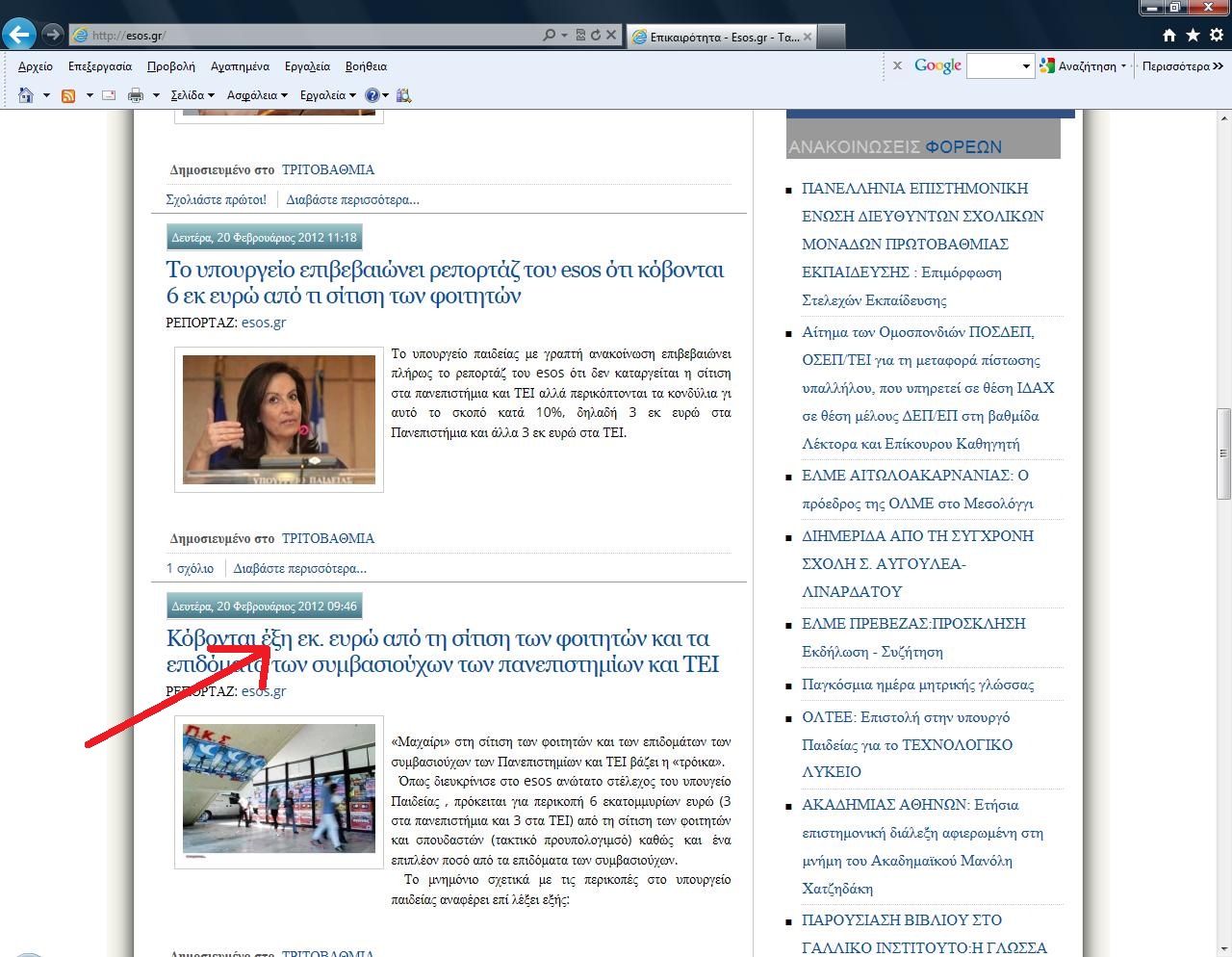The width and height of the screenshot is (1232, 957).
Task: Click the blue Help question mark icon
Action: pyautogui.click(x=372, y=95)
